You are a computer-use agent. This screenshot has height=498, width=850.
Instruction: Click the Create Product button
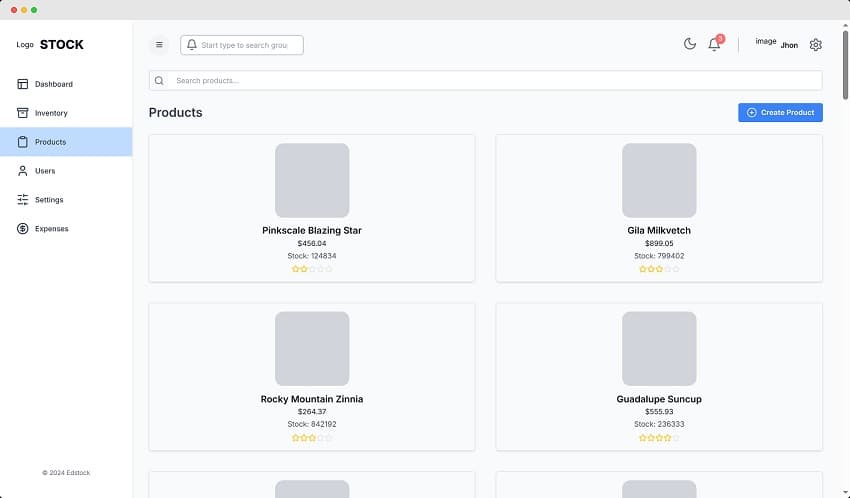pos(780,113)
